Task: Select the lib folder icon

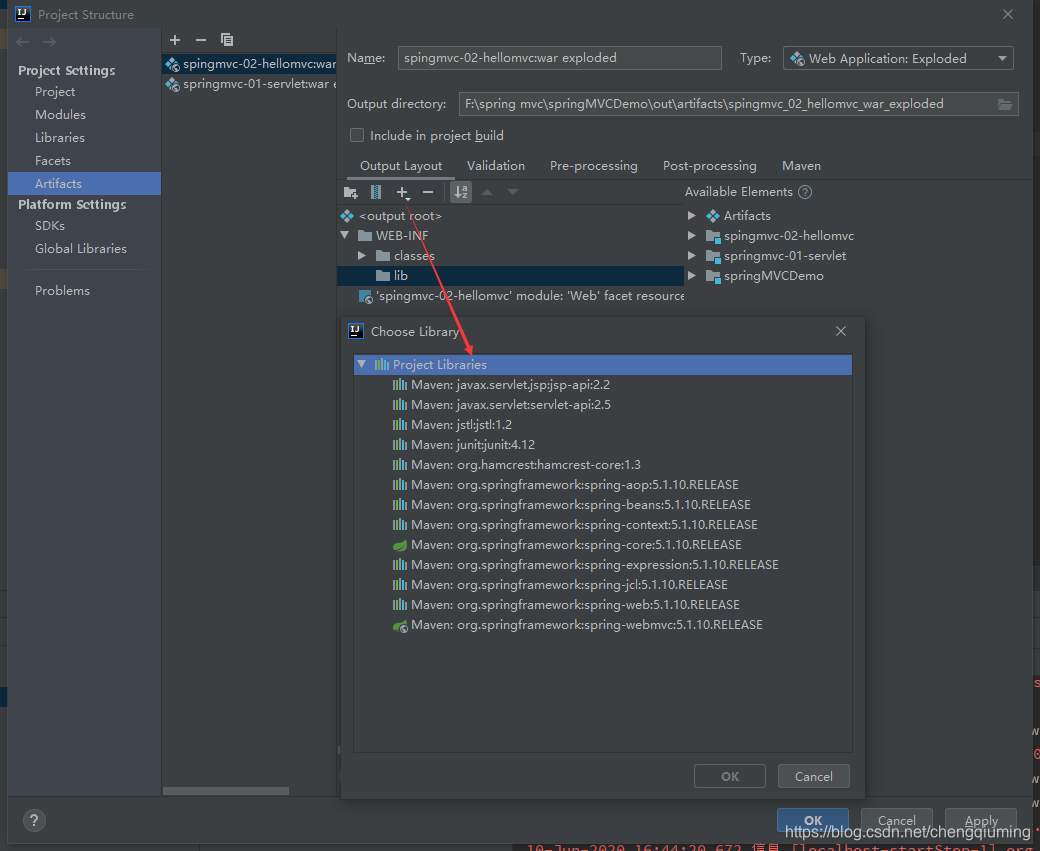Action: pos(383,276)
